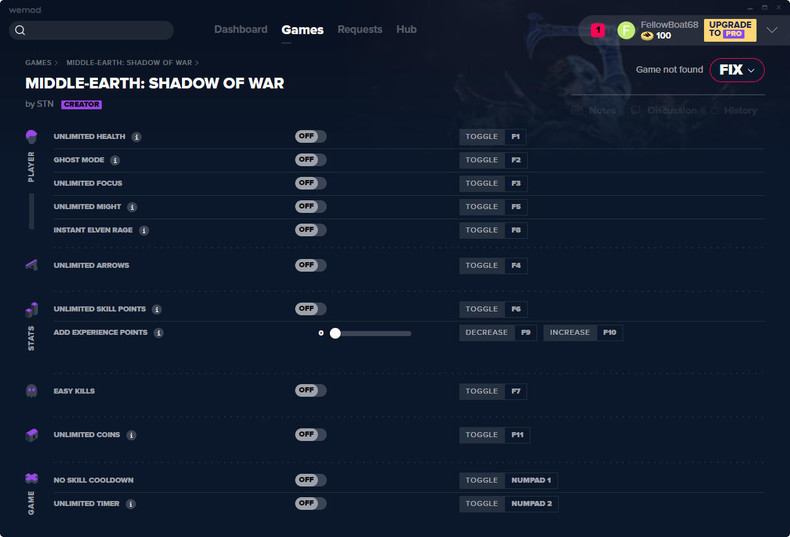
Task: Click info icon next to Instant Elven Rage
Action: point(144,230)
